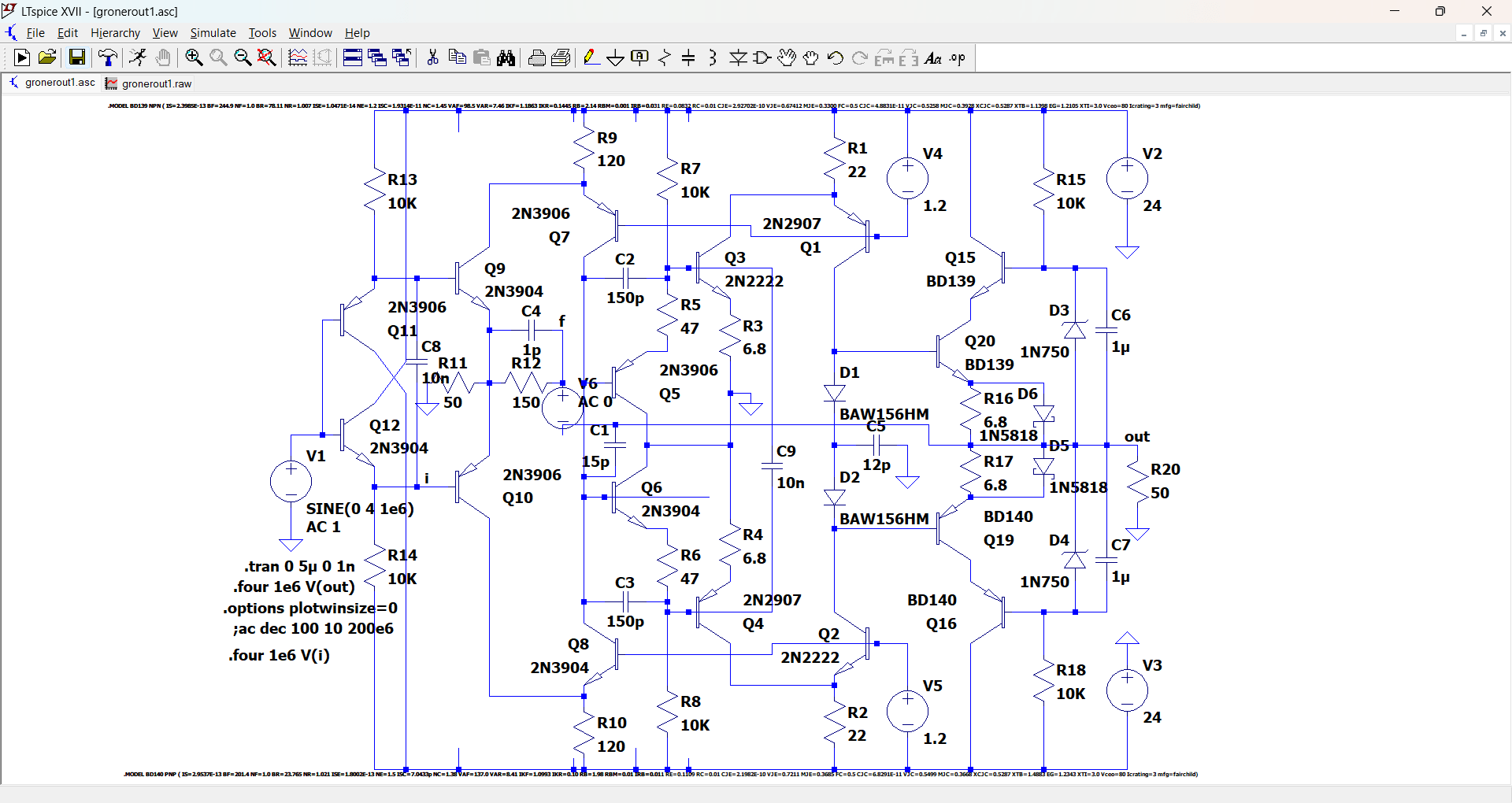Select the Drag hand tool

(x=811, y=57)
